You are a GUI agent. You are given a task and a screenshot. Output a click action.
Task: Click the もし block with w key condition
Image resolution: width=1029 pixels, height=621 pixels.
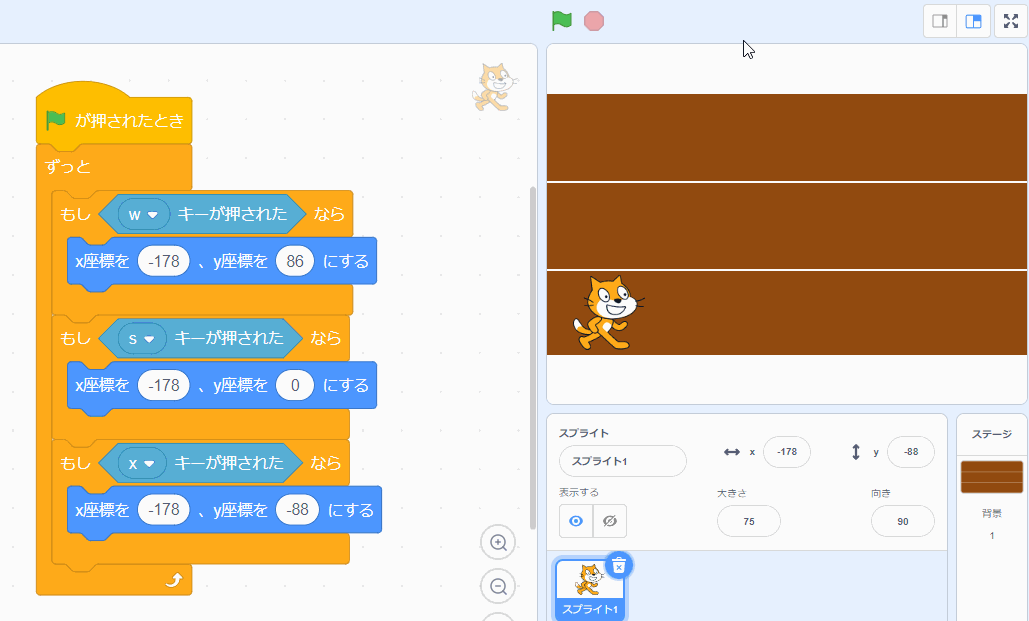click(75, 214)
